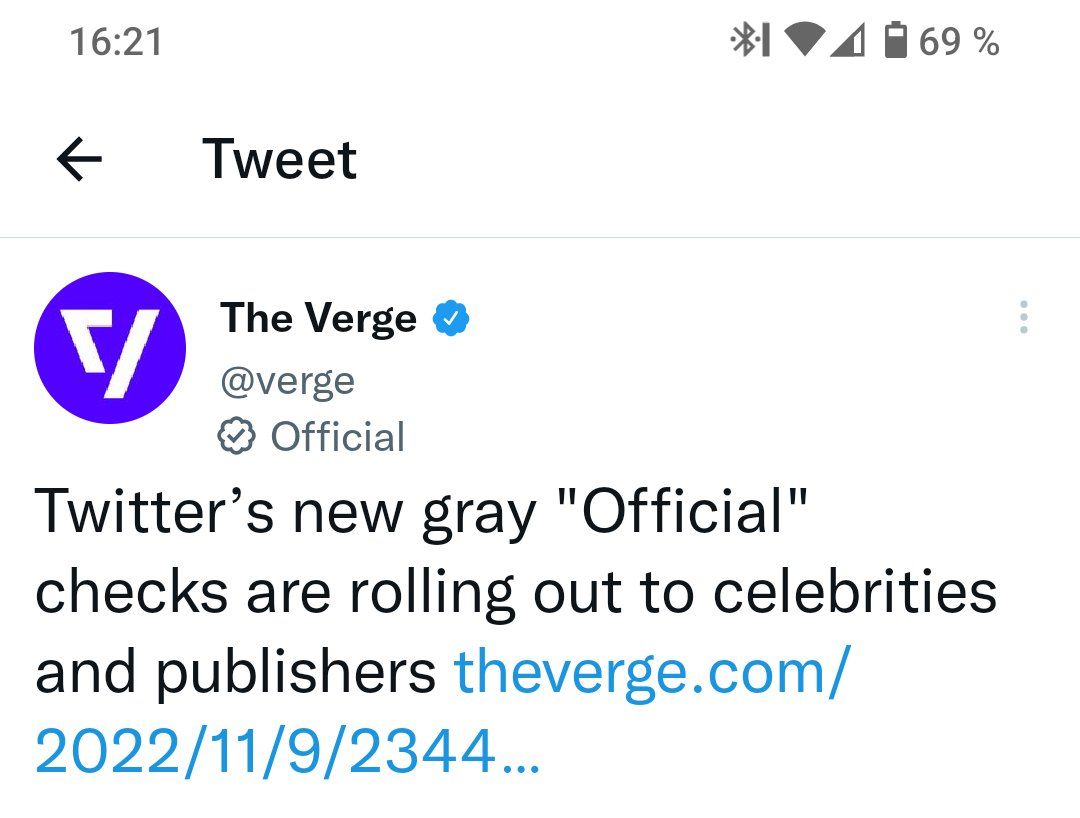Tap the Wi-Fi status bar icon

coord(804,40)
